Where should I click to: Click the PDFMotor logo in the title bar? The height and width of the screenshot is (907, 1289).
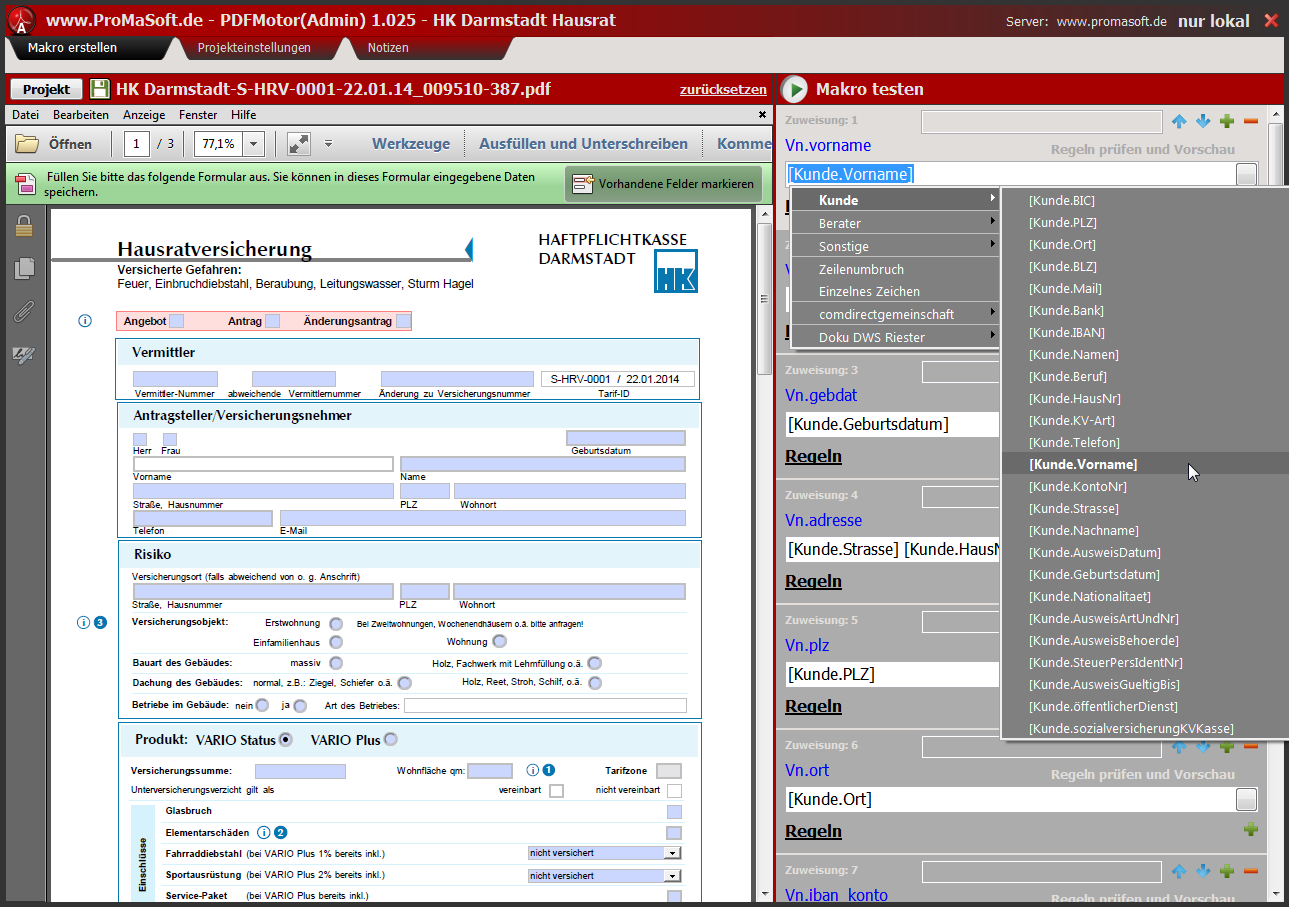point(21,20)
